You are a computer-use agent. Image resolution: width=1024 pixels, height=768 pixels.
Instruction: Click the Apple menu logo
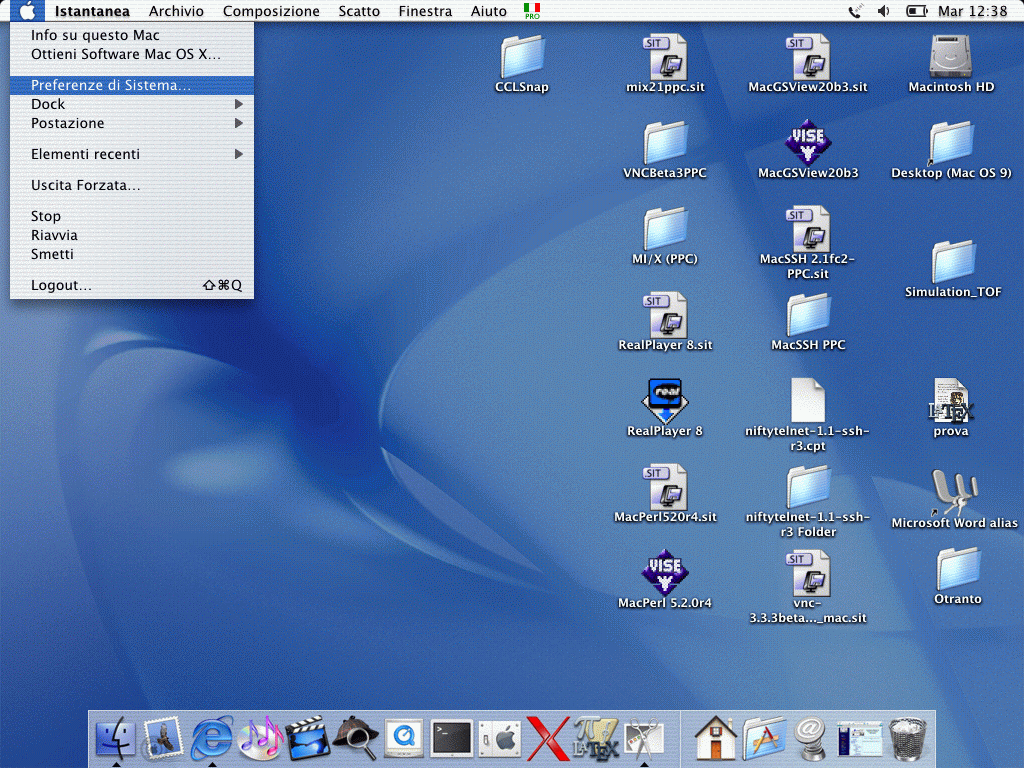27,11
